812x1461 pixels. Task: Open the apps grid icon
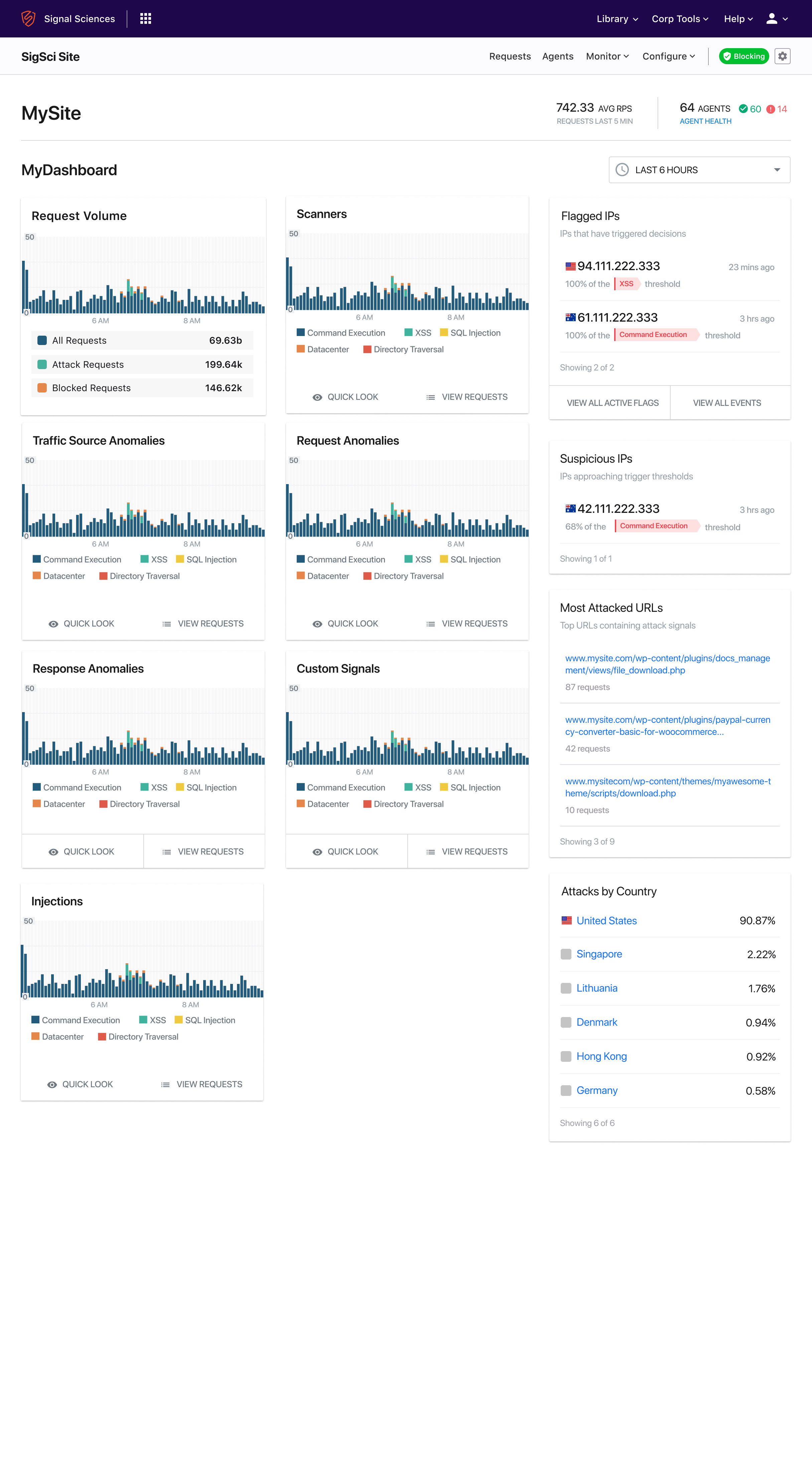tap(146, 19)
